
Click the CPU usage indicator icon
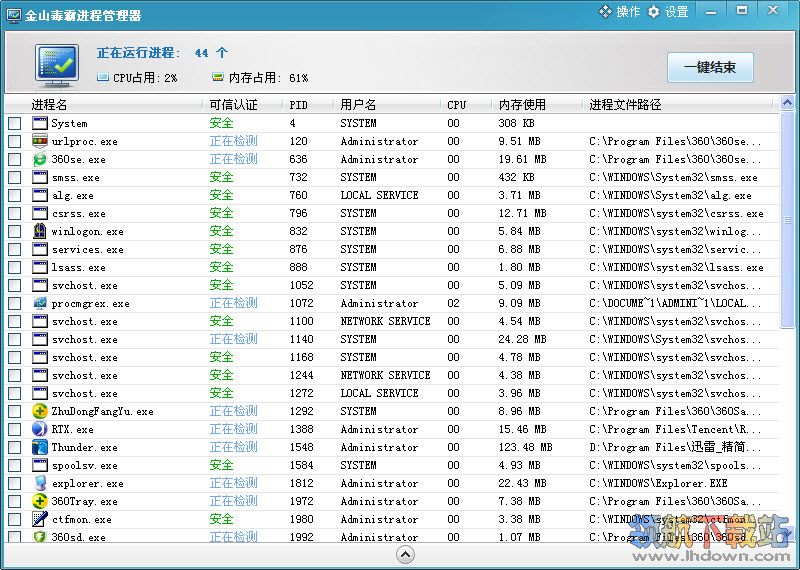[103, 78]
